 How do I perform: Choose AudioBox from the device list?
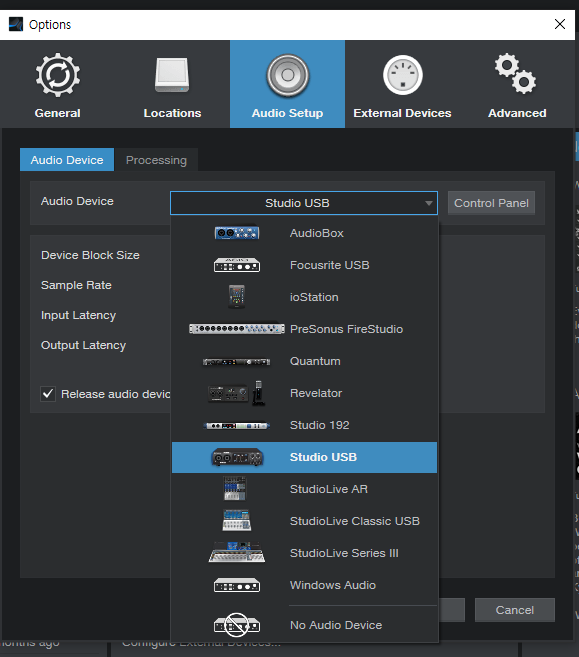304,233
